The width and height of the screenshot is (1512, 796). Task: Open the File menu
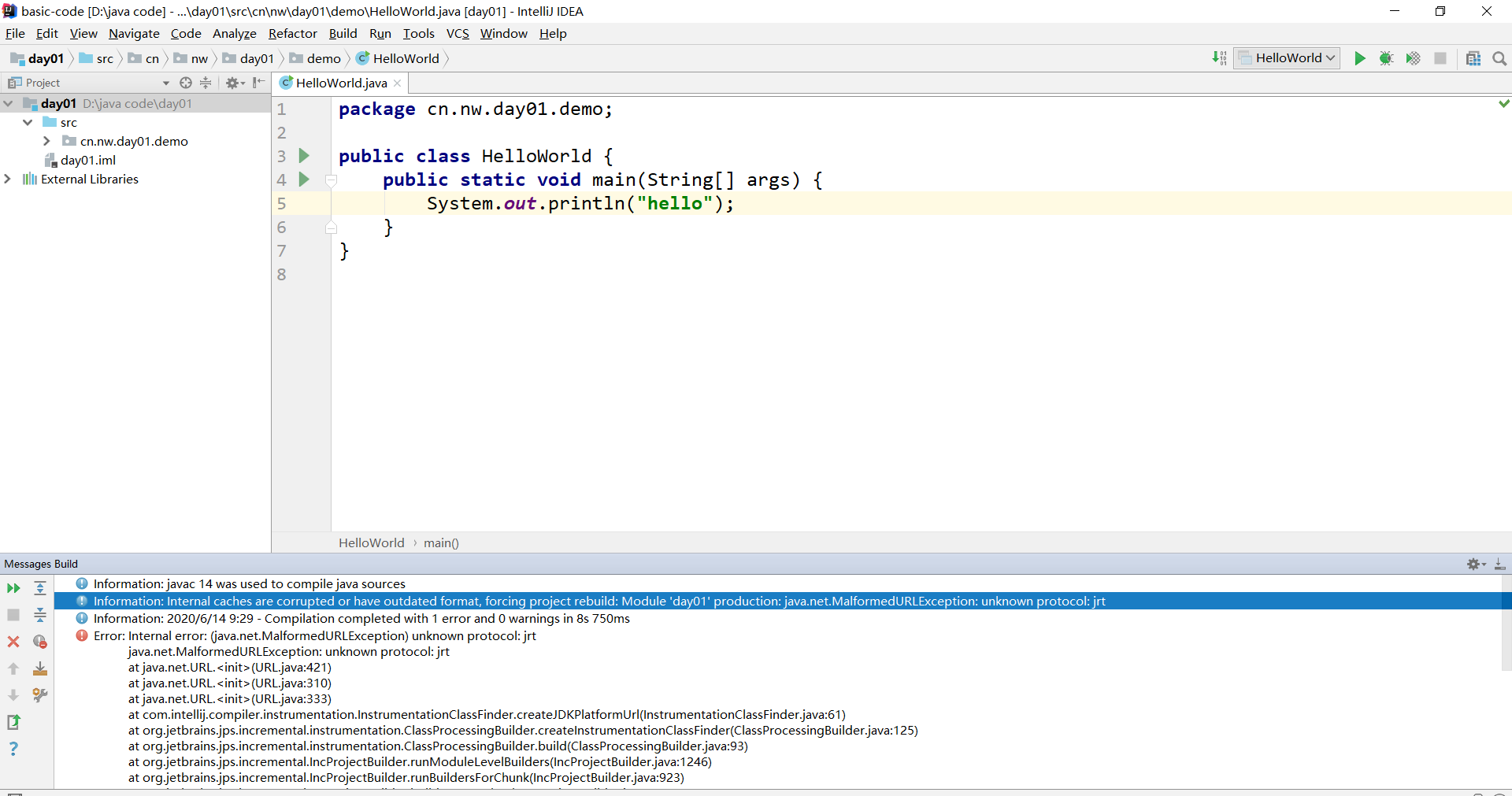click(15, 33)
